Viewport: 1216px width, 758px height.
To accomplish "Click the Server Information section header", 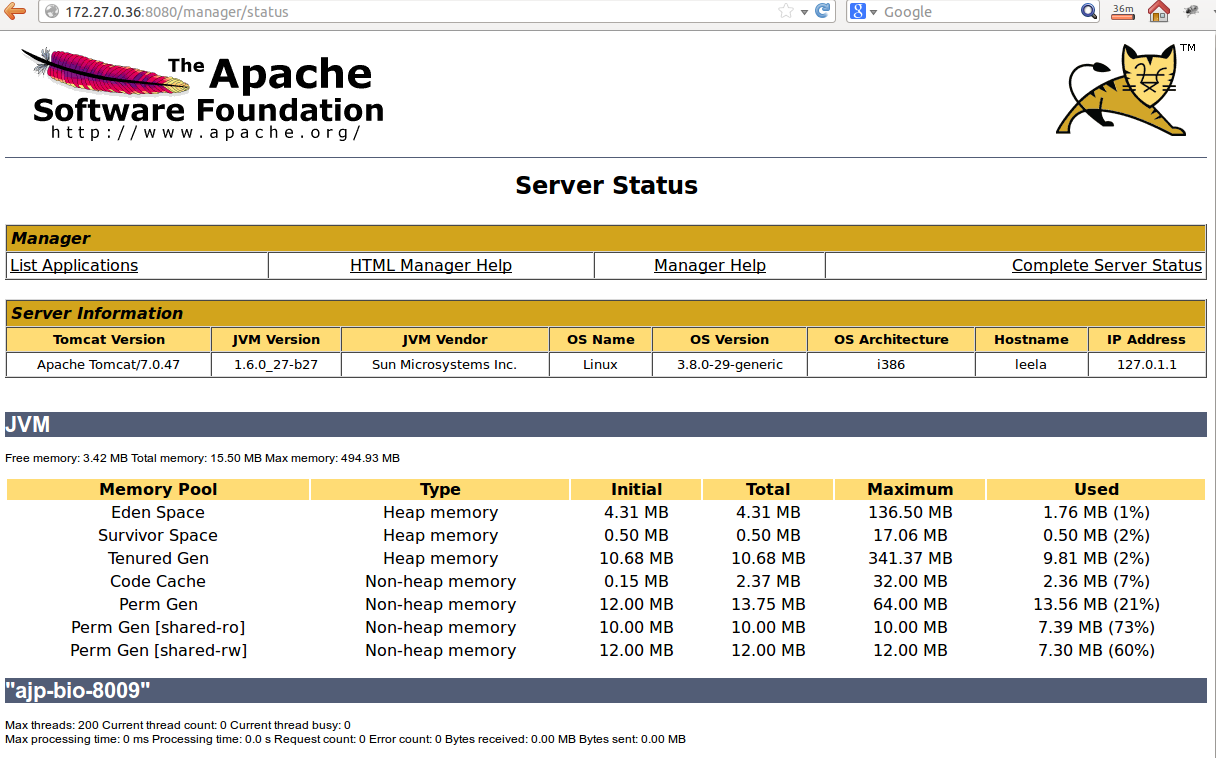I will click(x=606, y=313).
